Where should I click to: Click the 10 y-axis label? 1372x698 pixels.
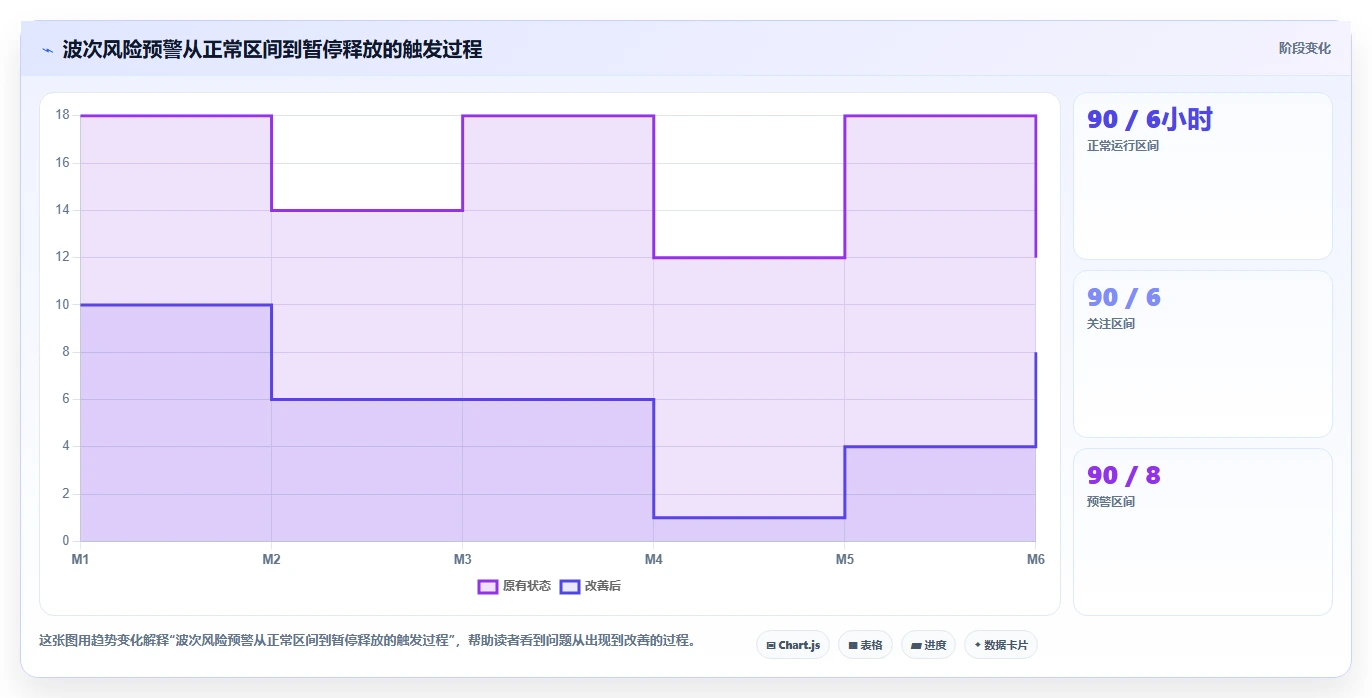point(62,304)
